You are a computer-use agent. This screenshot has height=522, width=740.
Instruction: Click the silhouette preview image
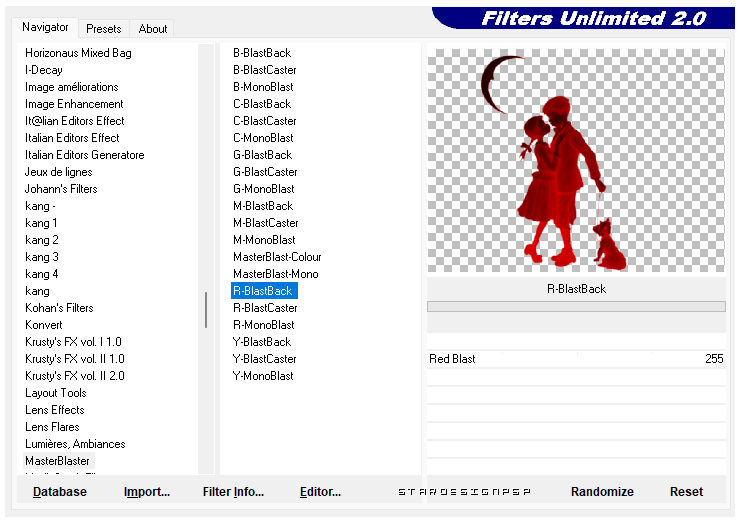(x=576, y=160)
